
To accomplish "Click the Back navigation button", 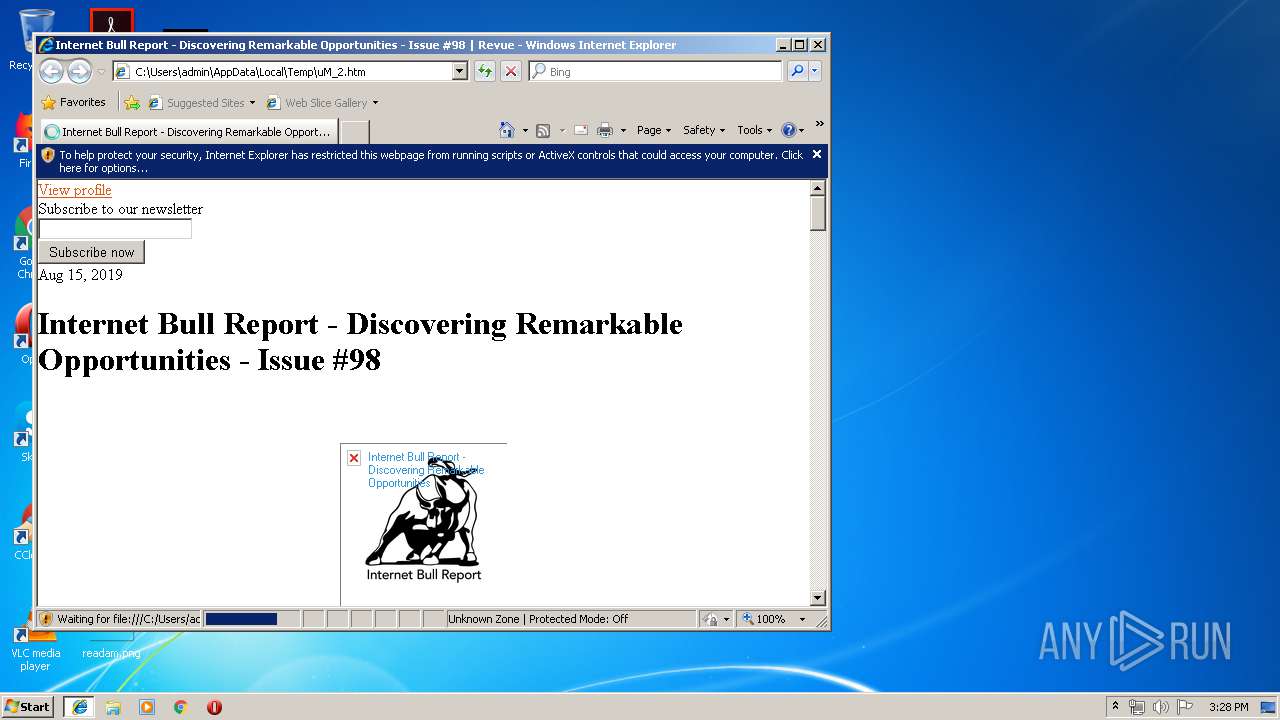I will [51, 71].
